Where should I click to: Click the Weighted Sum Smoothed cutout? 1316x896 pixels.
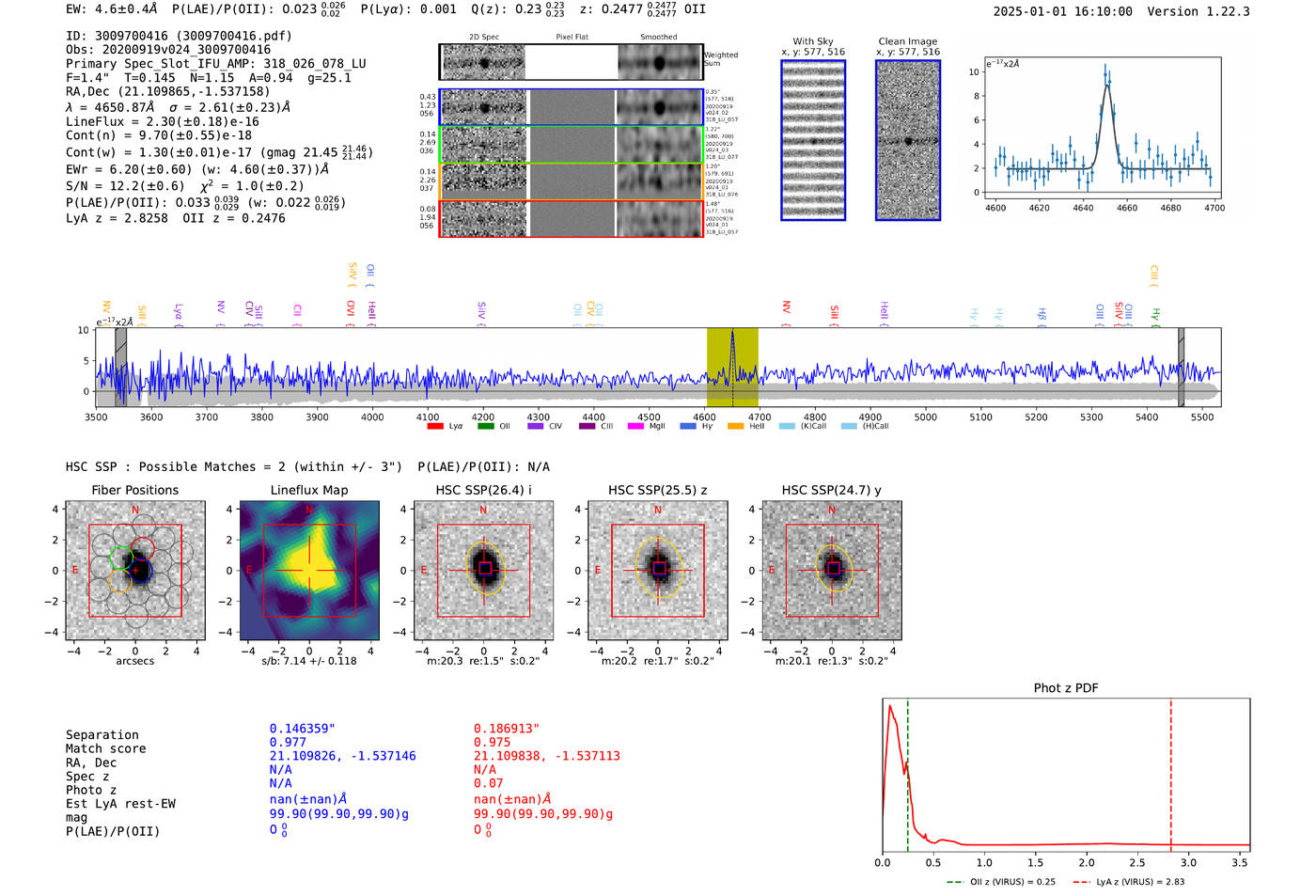[x=660, y=62]
